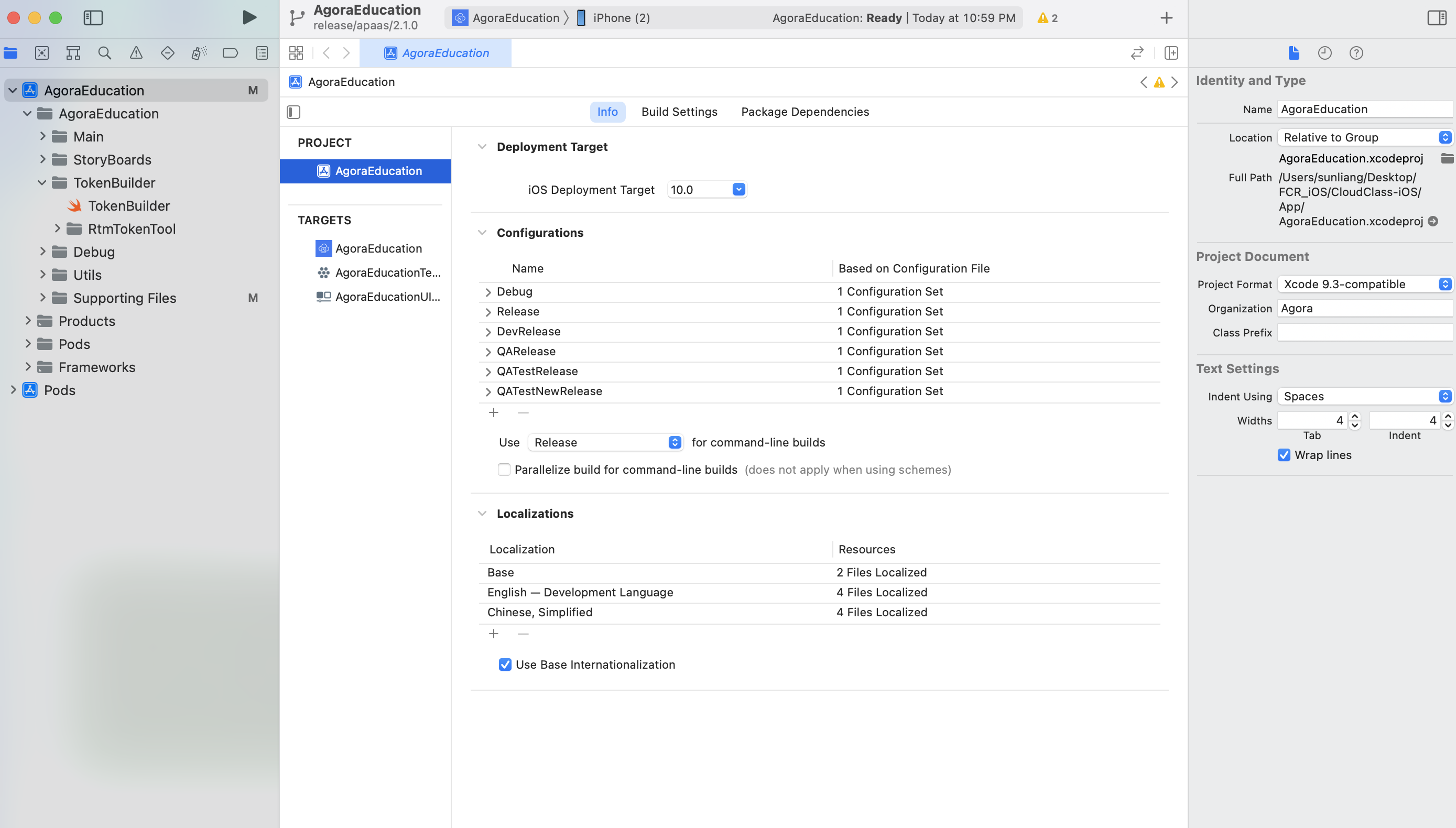Select the AgoraEducationTe... target

tap(378, 273)
